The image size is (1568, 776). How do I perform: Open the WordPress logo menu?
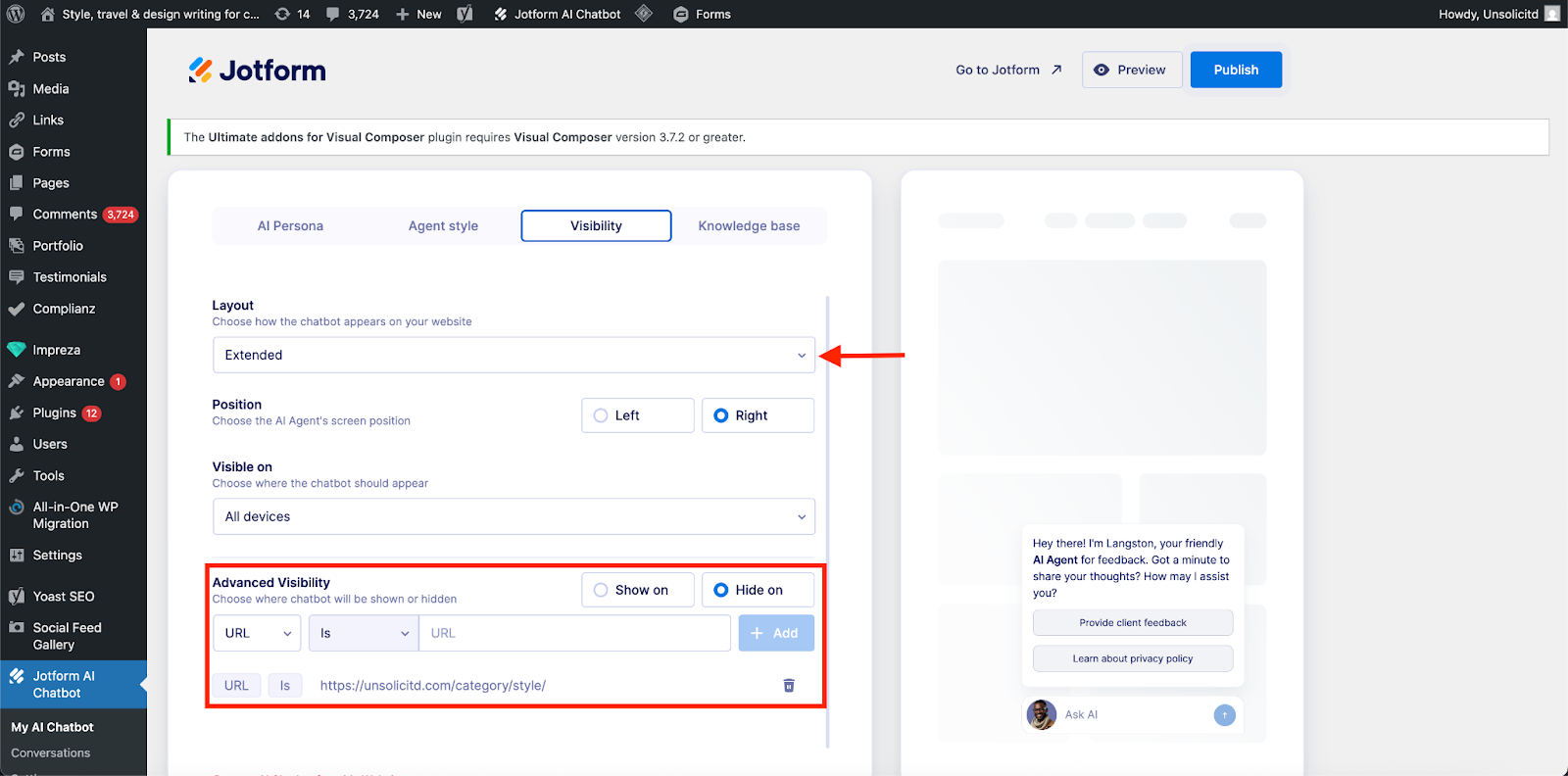[x=16, y=14]
